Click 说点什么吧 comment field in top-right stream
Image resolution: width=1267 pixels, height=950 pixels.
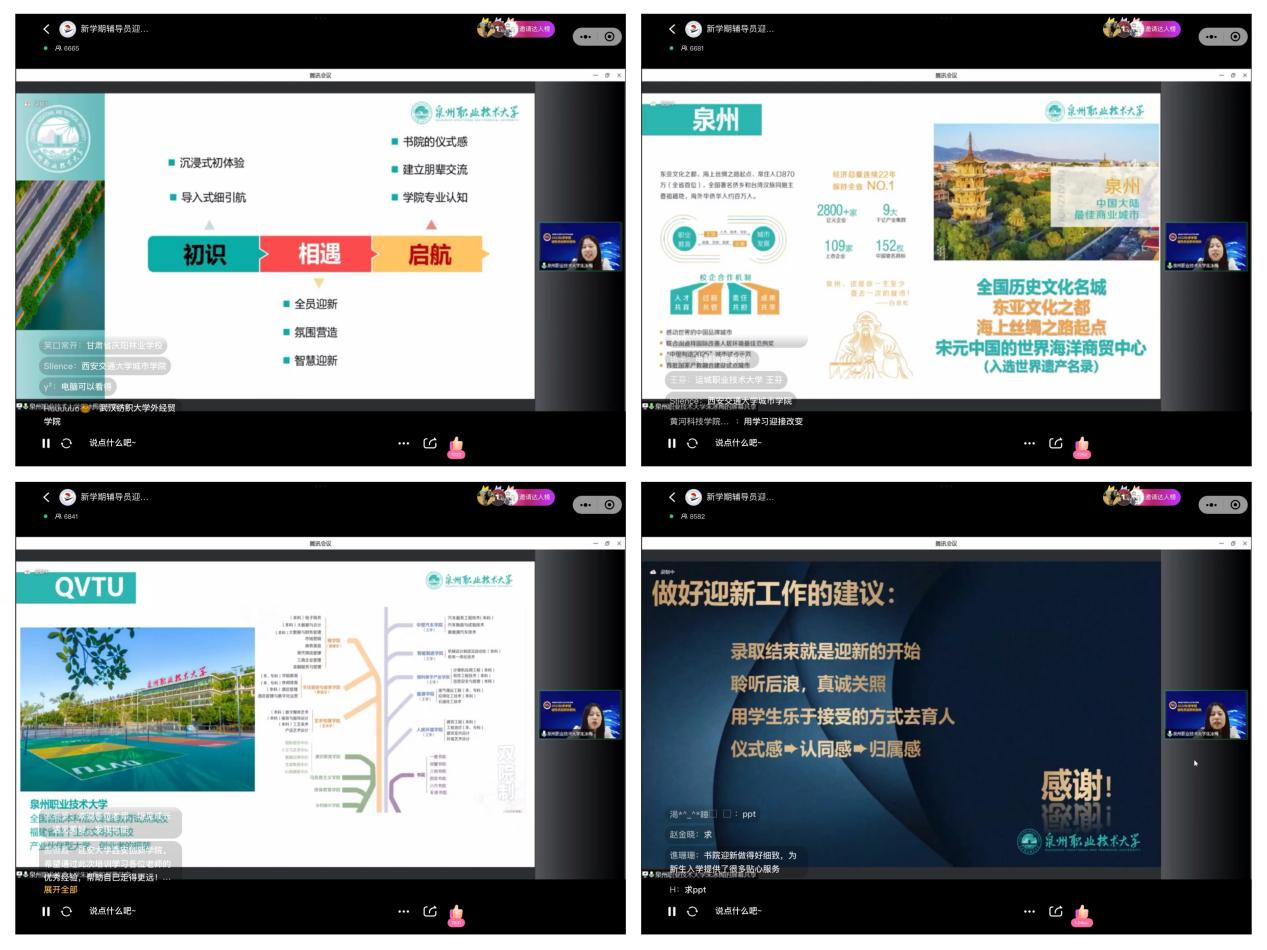pyautogui.click(x=738, y=443)
